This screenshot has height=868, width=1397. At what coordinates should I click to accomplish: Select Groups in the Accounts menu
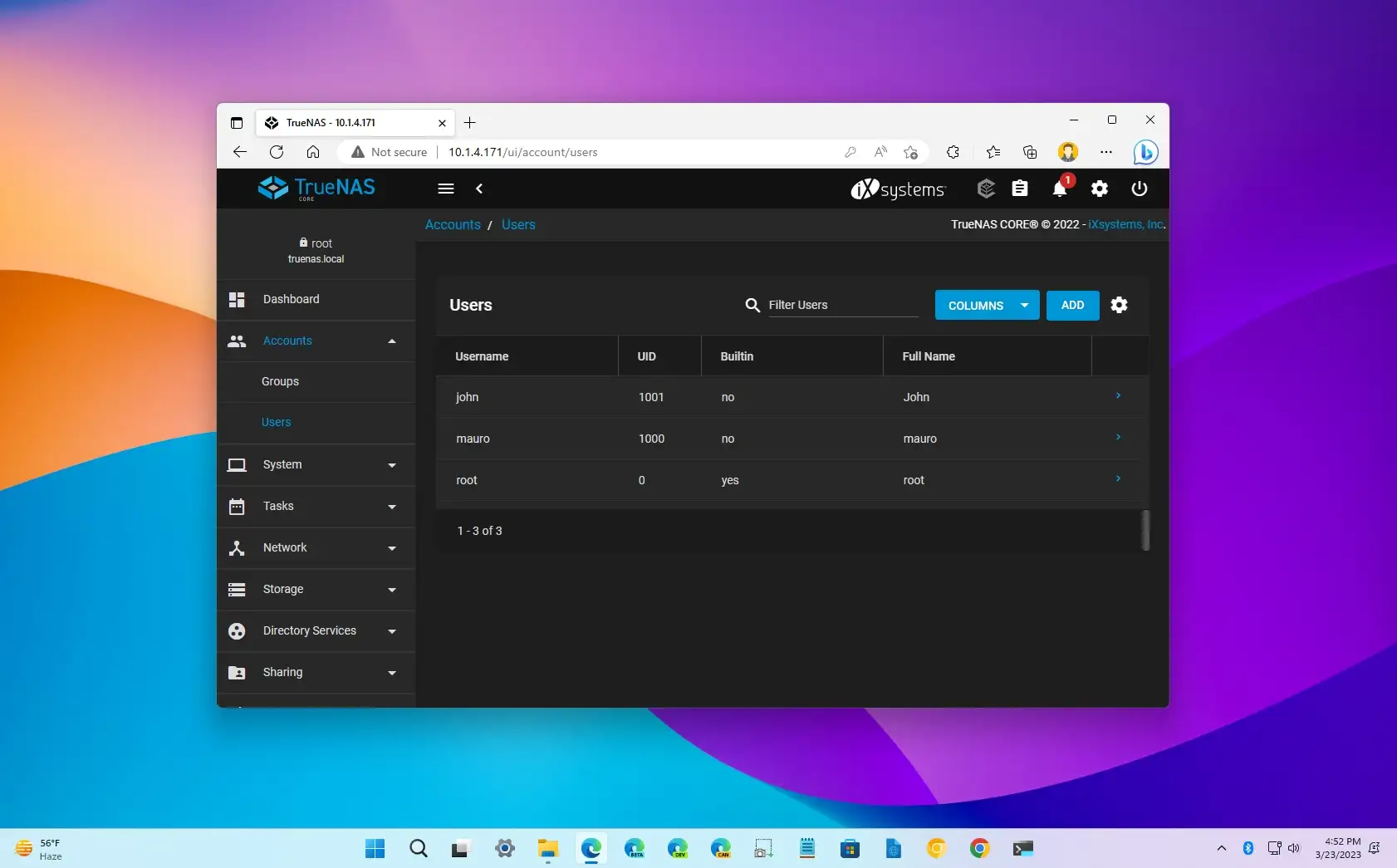click(280, 381)
